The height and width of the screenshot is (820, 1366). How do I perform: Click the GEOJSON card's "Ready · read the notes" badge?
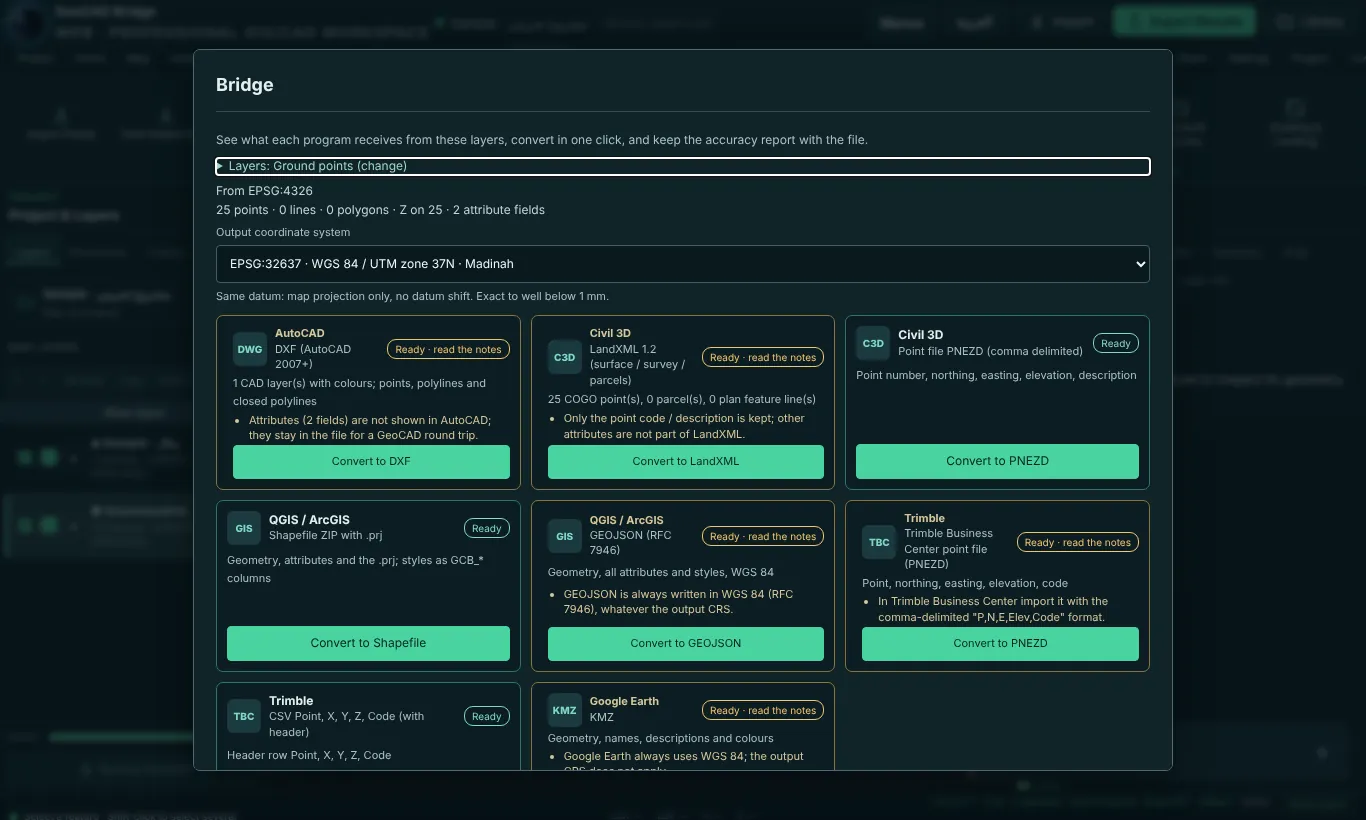[763, 536]
